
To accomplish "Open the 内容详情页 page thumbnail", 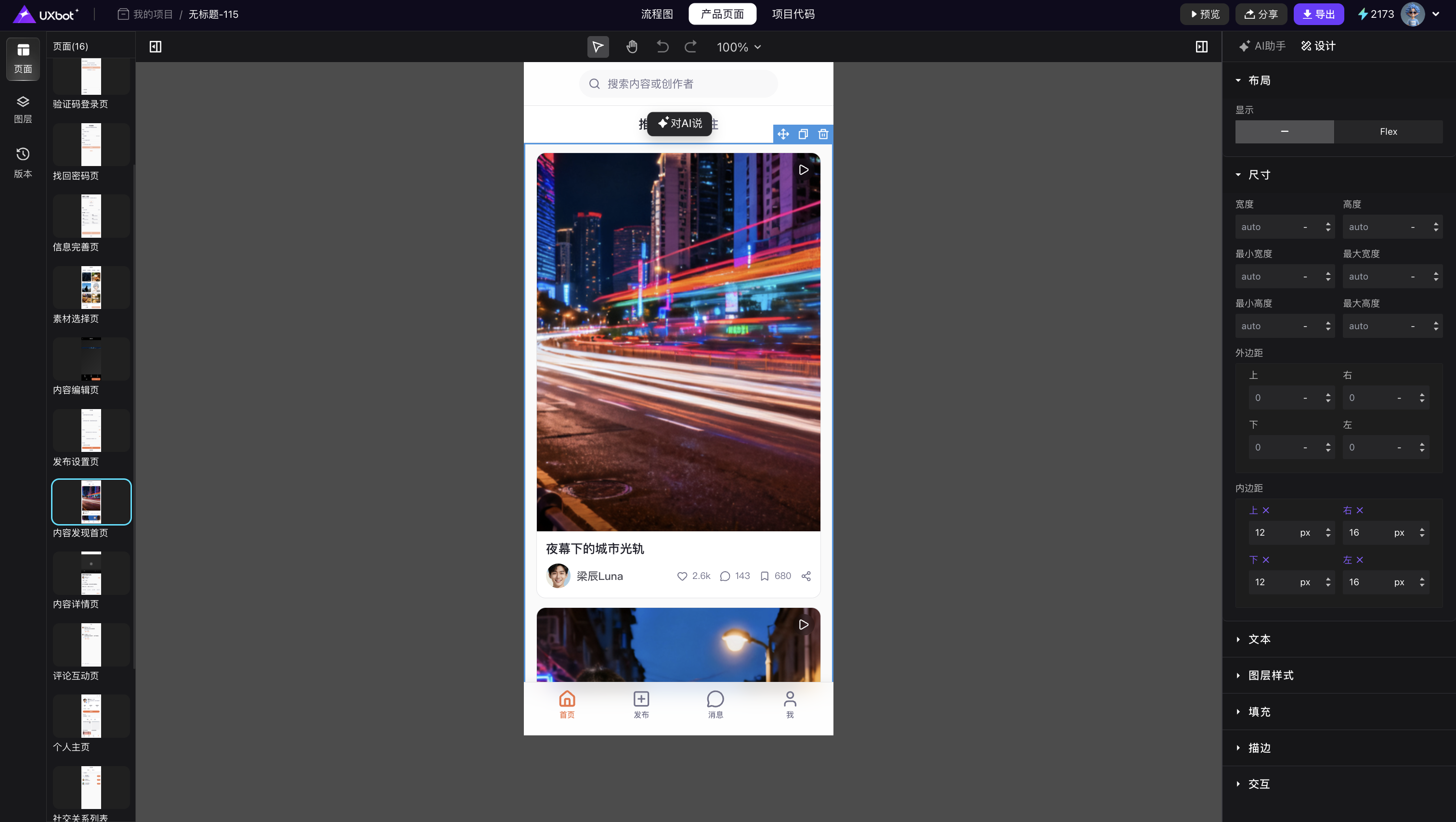I will click(x=91, y=573).
